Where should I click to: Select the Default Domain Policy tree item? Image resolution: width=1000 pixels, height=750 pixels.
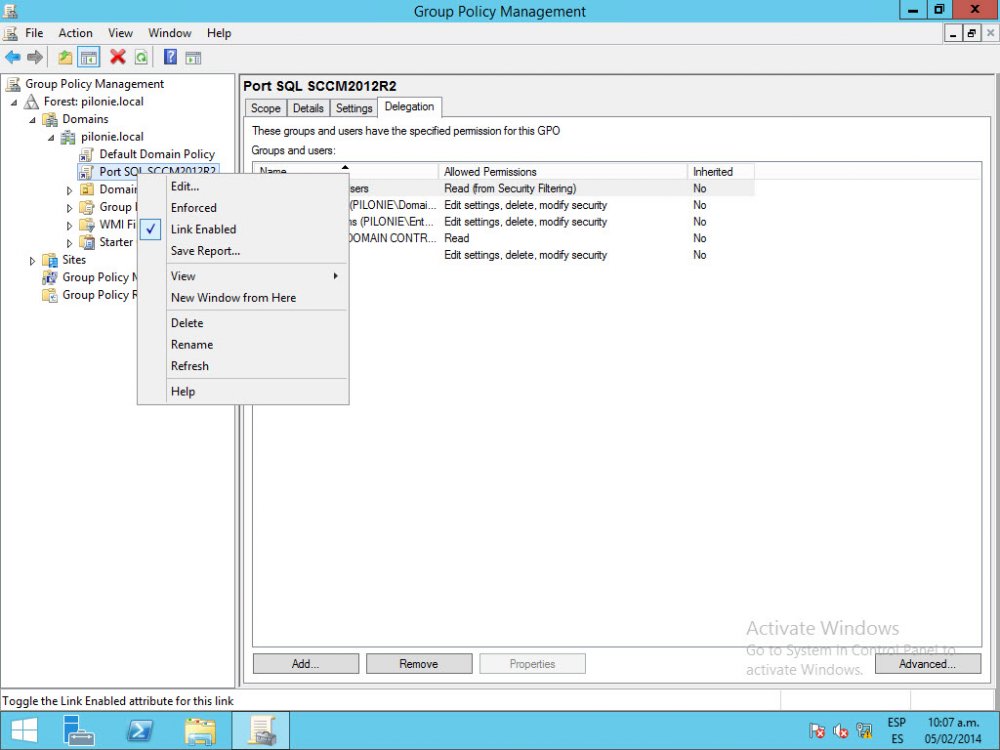tap(157, 154)
